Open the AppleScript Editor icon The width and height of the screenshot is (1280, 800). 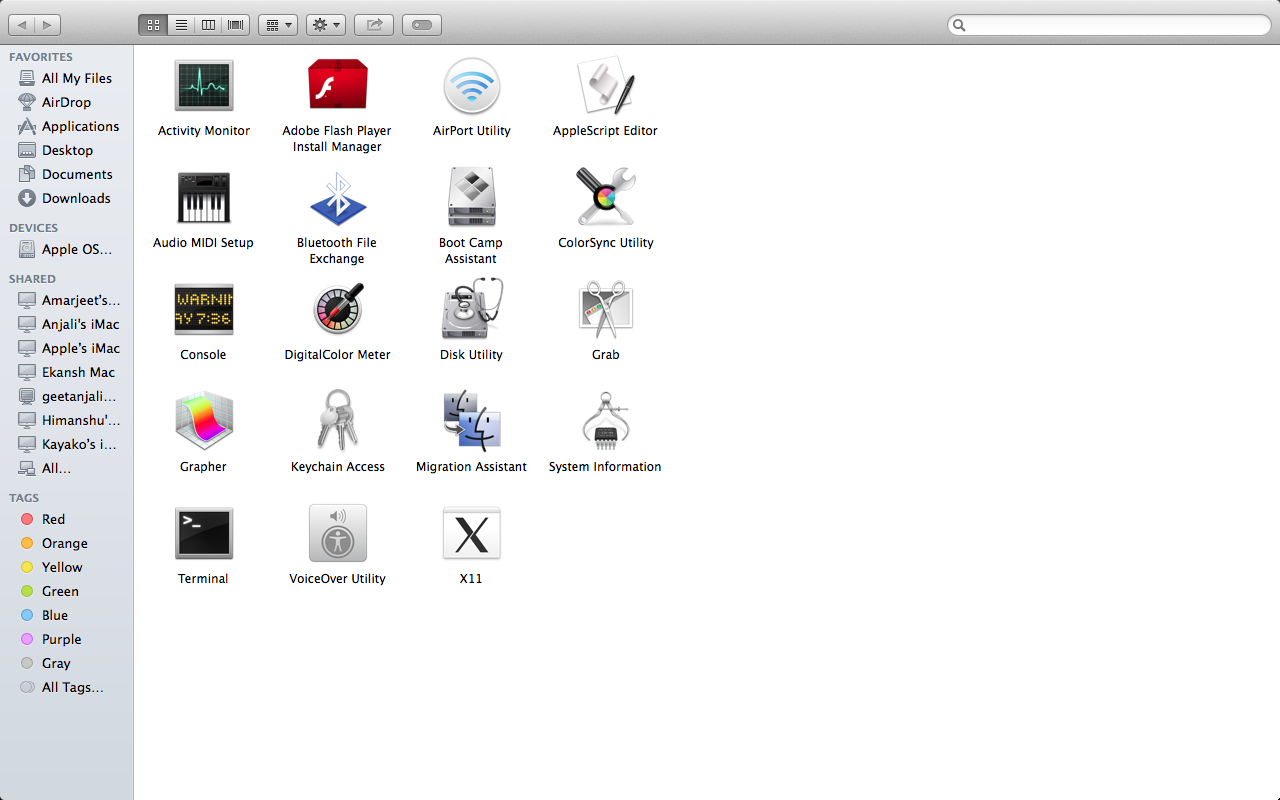(x=605, y=85)
